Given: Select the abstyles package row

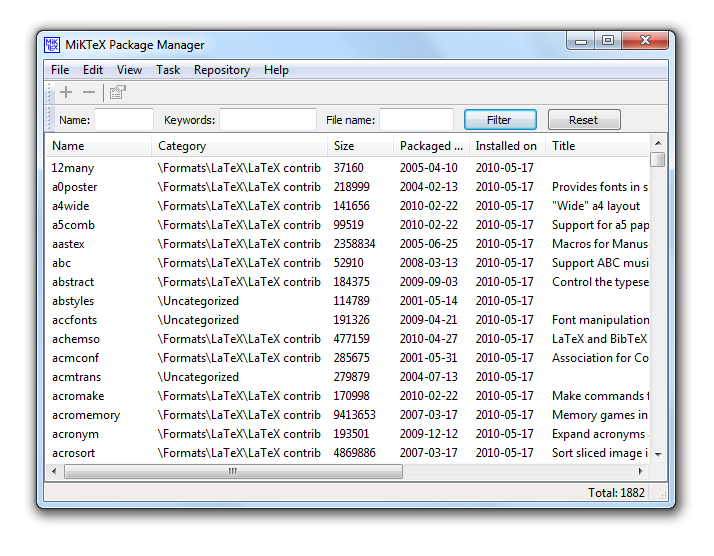Looking at the screenshot, I should point(347,301).
